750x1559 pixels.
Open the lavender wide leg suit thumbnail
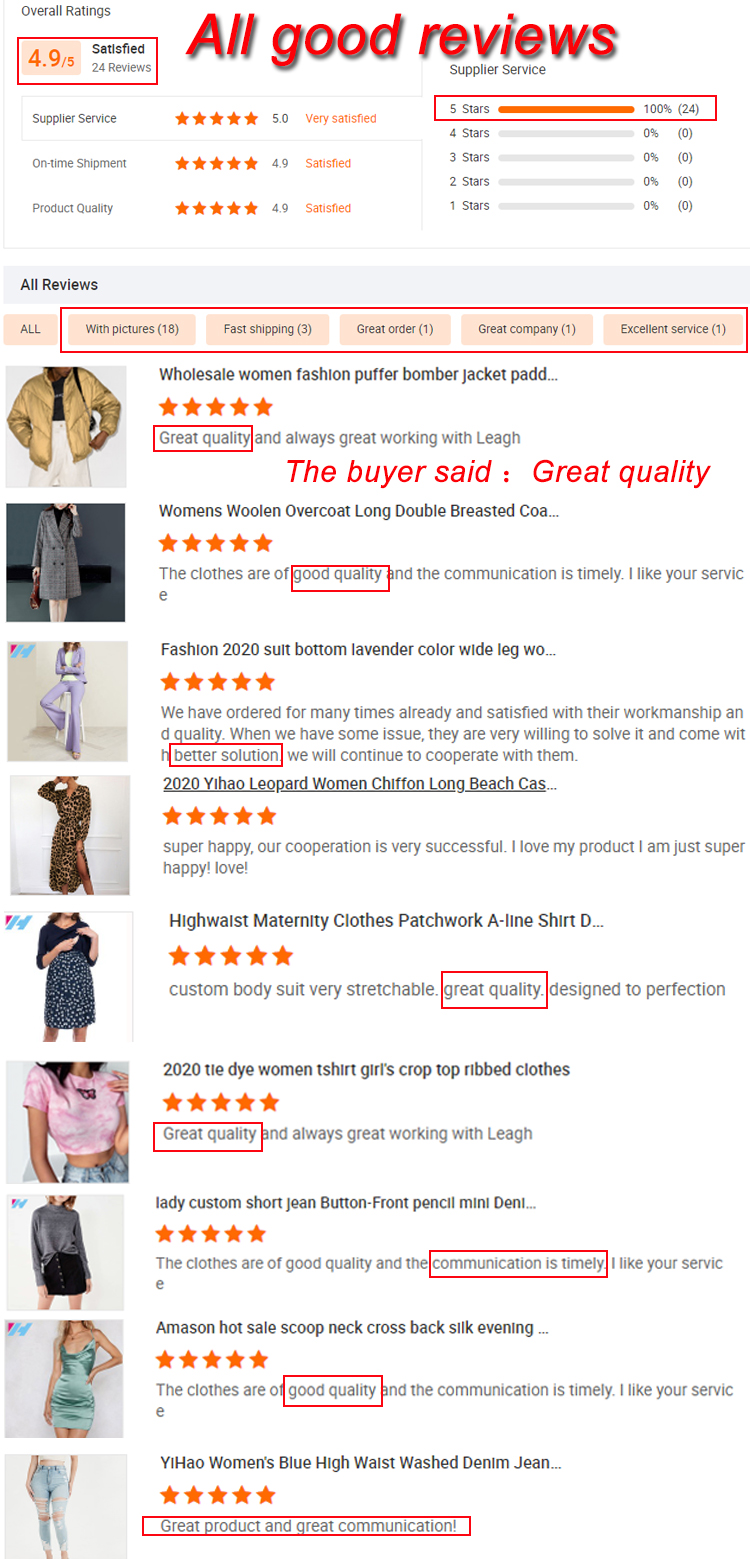tap(67, 701)
